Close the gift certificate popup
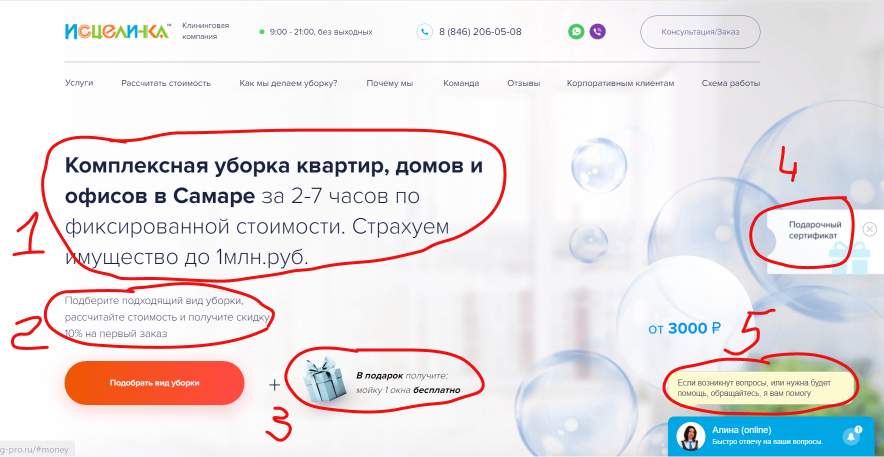Viewport: 884px width, 457px height. [x=870, y=229]
